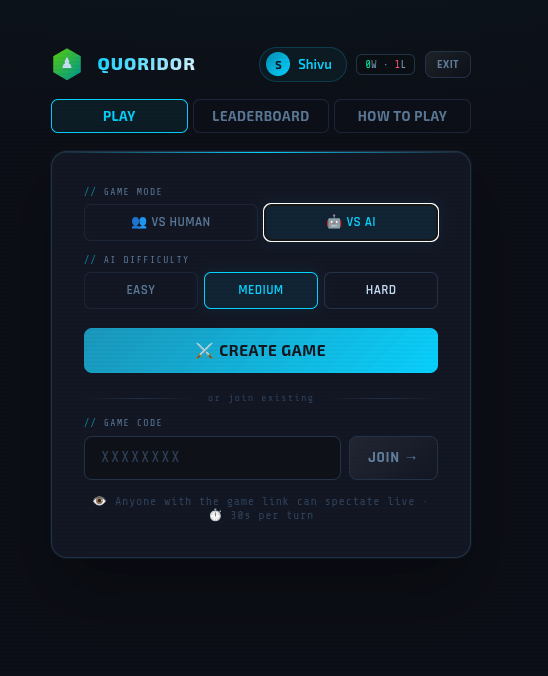Click the stopwatch timer icon

216,515
